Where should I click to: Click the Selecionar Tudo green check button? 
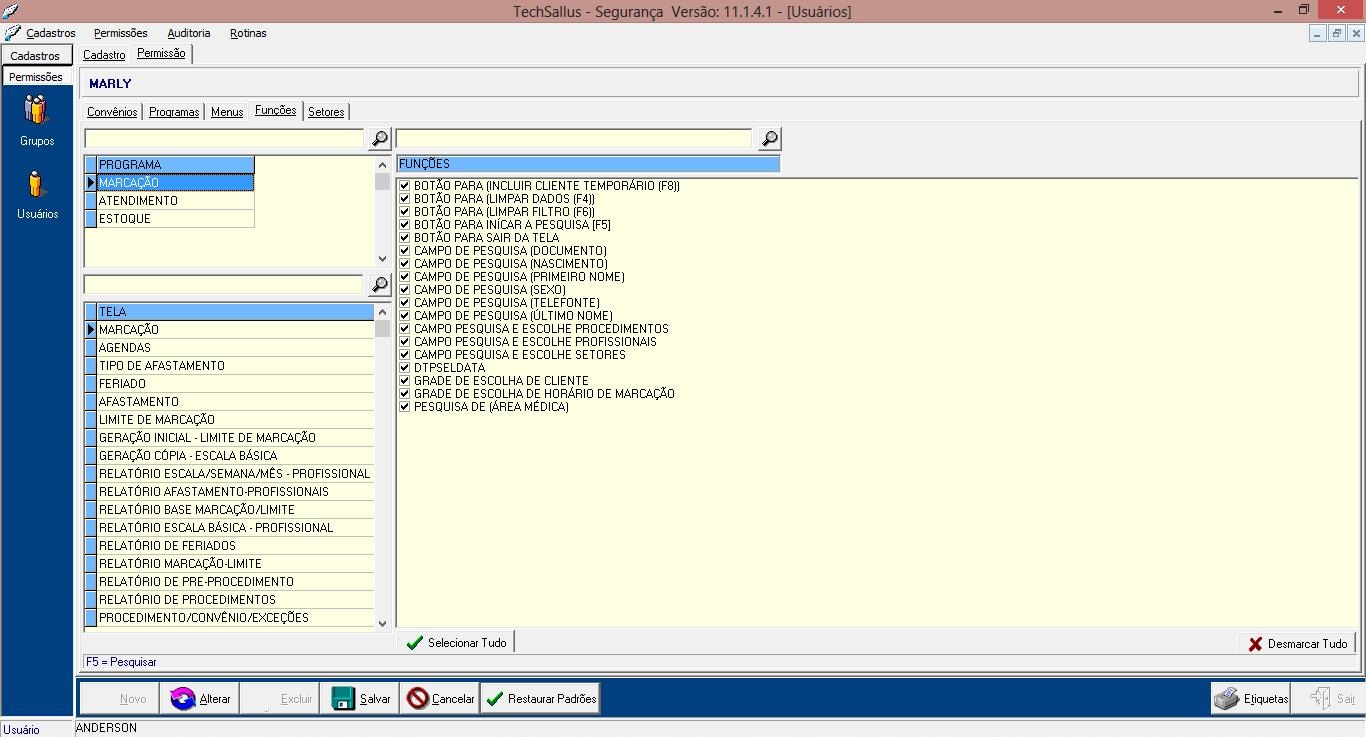tap(456, 643)
